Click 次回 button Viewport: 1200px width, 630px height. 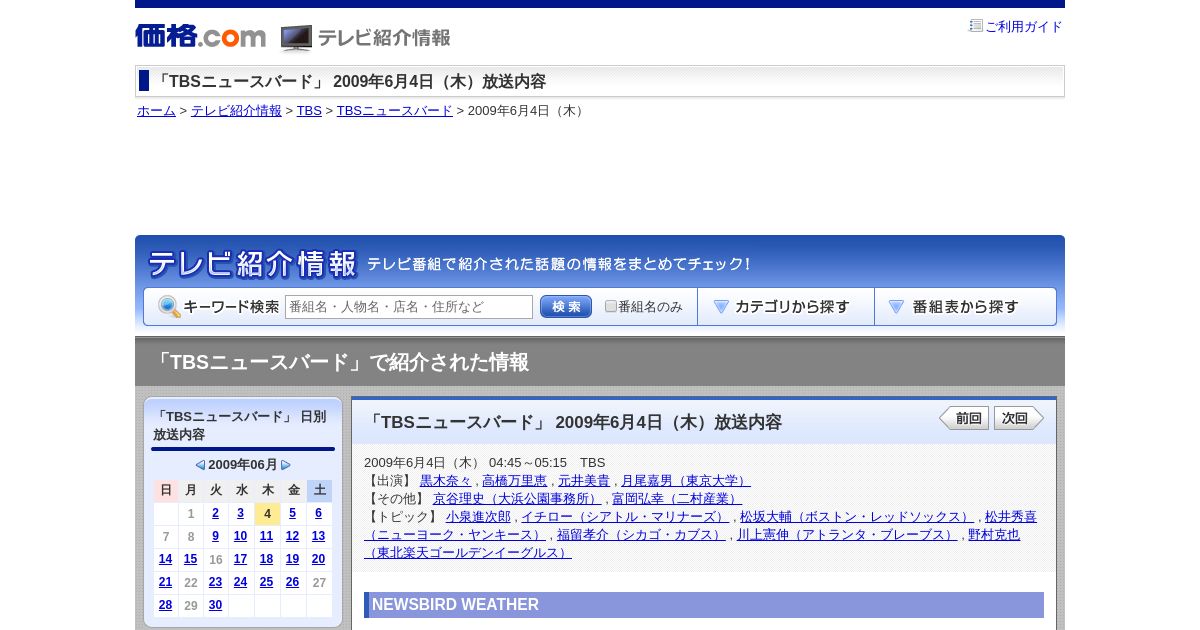1019,418
